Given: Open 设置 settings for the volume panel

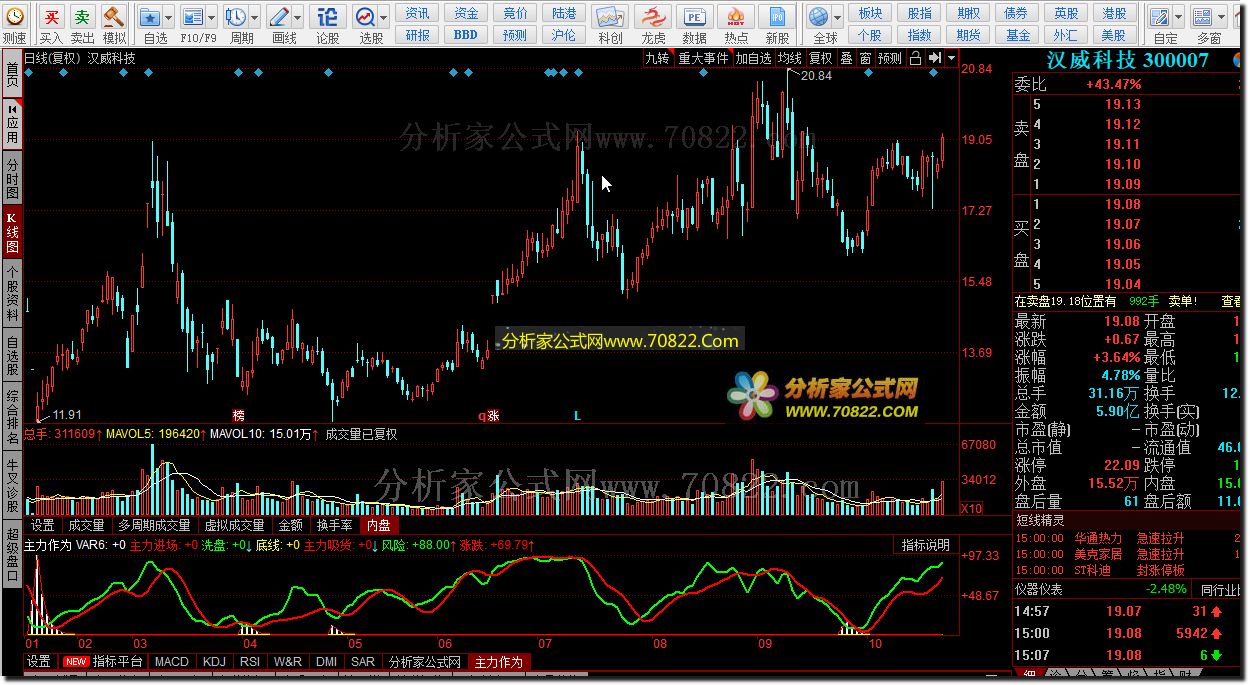Looking at the screenshot, I should 43,524.
